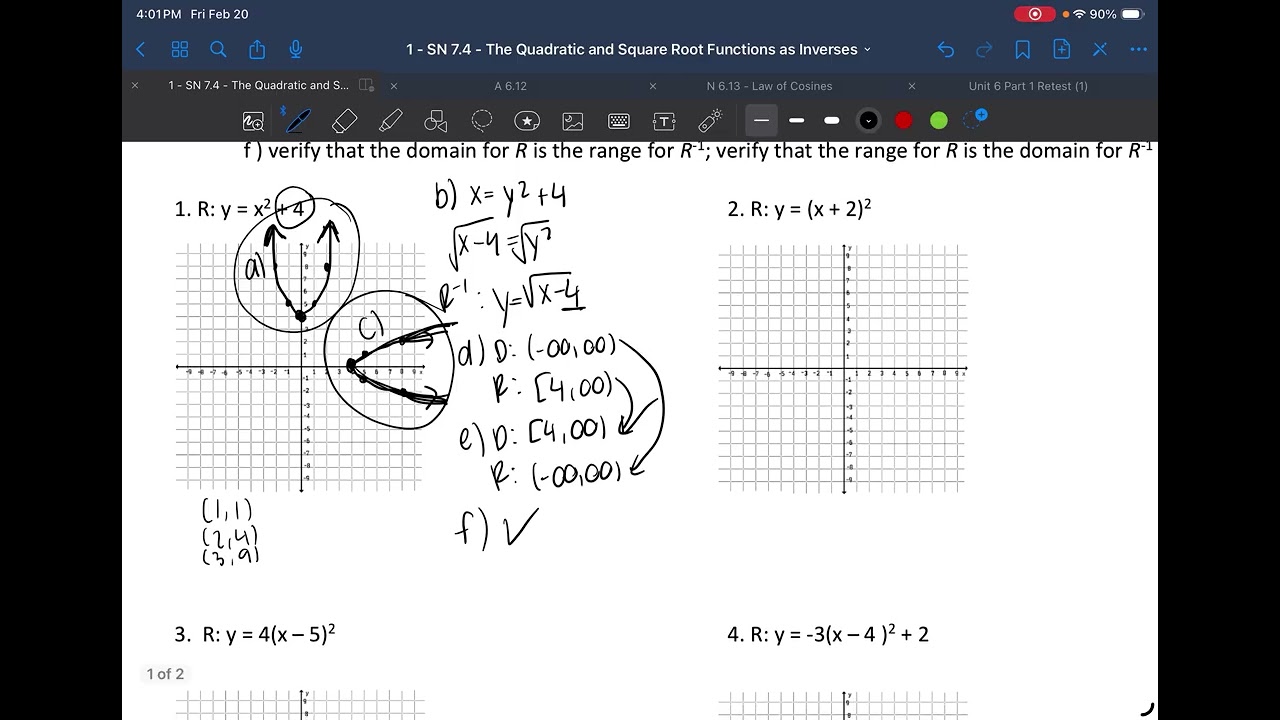
Task: Tap the '1 of 2' page indicator
Action: [166, 674]
